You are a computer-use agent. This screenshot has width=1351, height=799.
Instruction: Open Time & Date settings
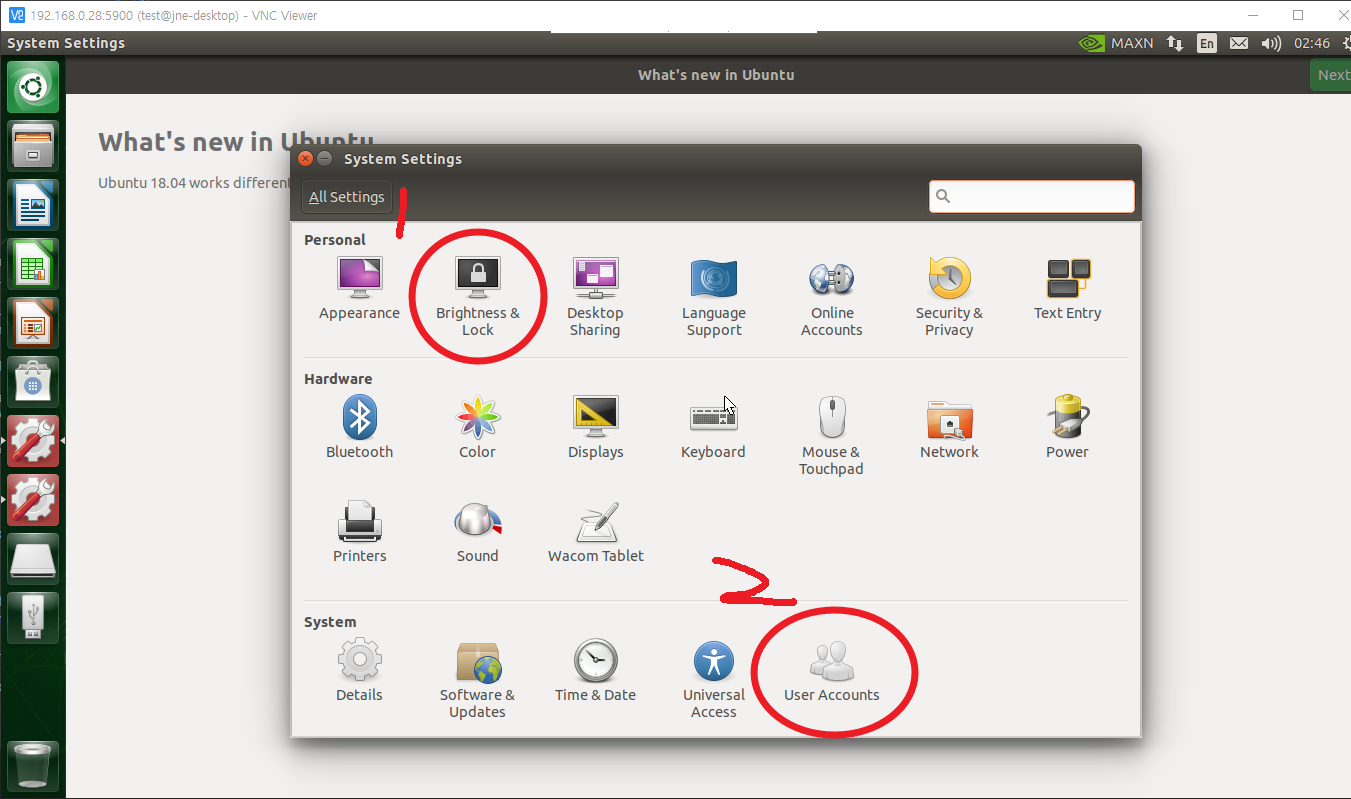click(596, 672)
